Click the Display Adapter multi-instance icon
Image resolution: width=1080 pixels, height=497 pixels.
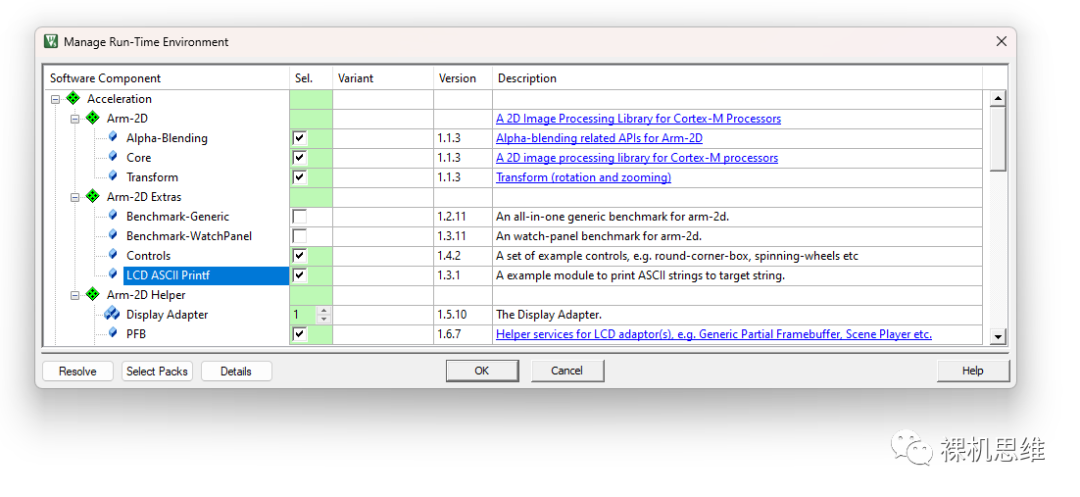[x=112, y=314]
